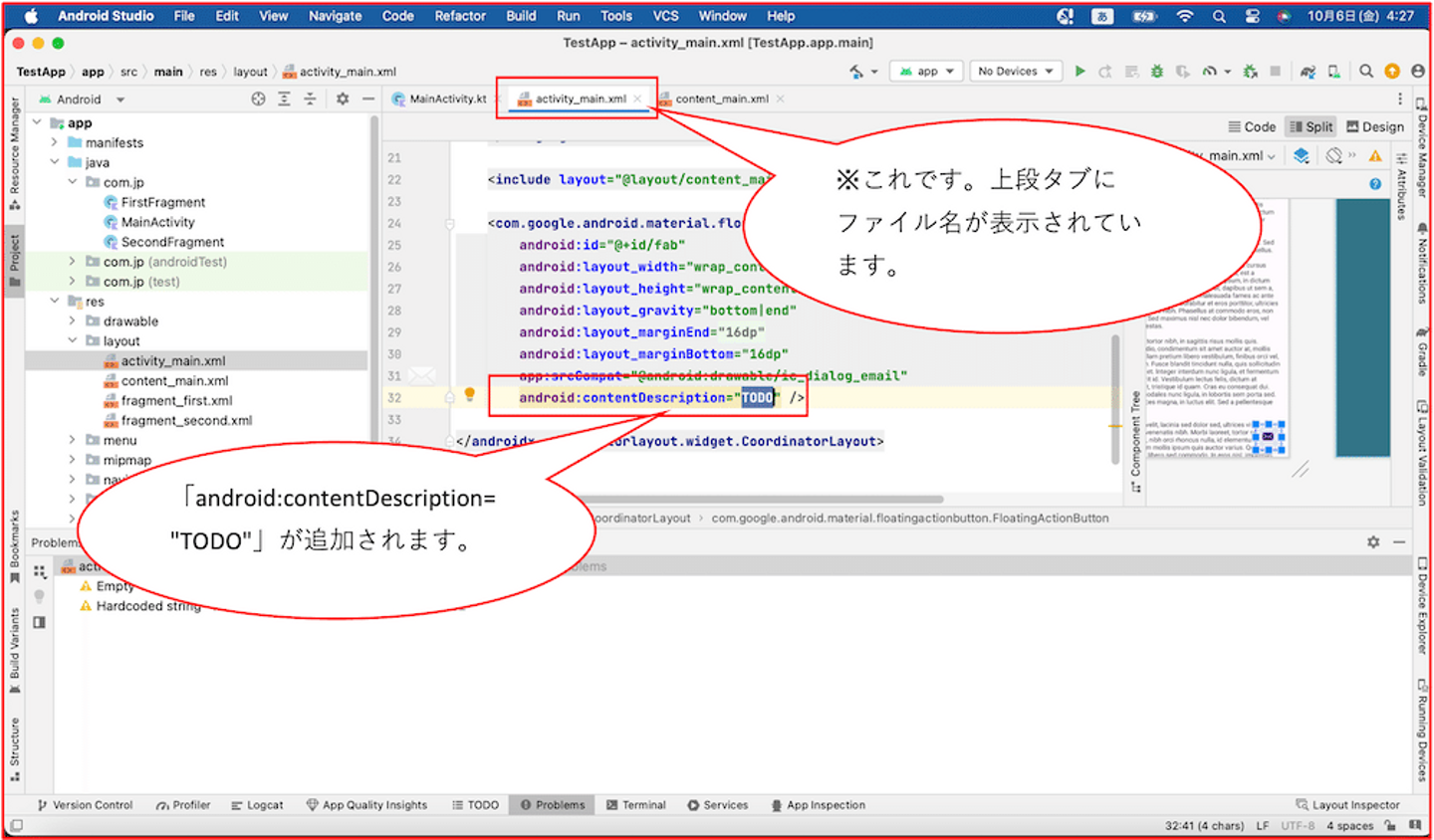Click the design warning triangle icon
The image size is (1434, 840).
[1375, 156]
